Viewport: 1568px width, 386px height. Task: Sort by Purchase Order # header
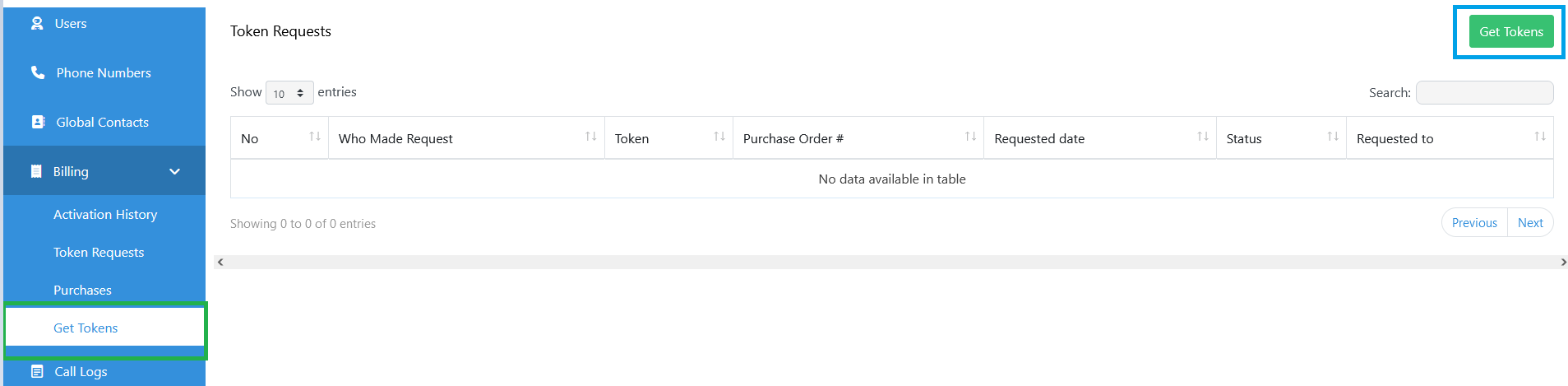pos(793,138)
